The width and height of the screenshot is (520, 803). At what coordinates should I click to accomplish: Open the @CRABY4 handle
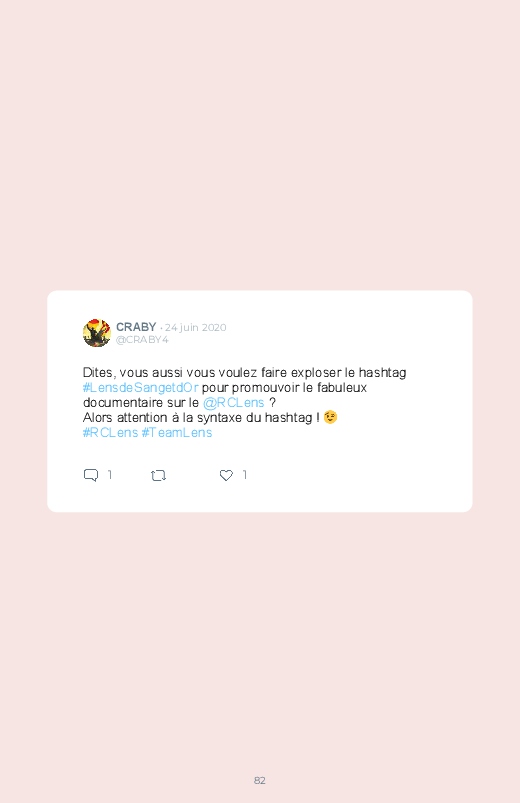142,340
